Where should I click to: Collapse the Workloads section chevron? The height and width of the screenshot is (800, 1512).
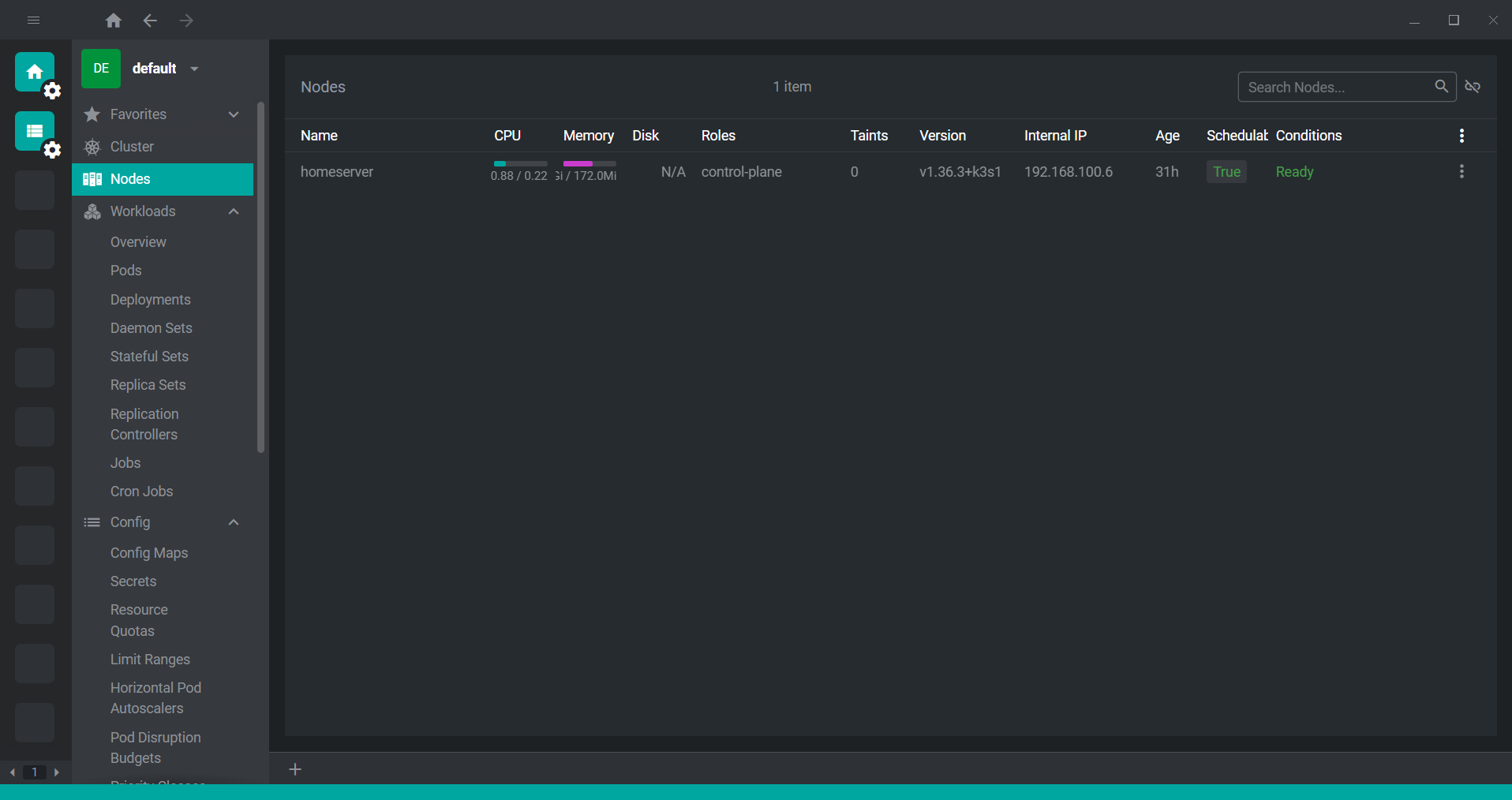point(234,211)
